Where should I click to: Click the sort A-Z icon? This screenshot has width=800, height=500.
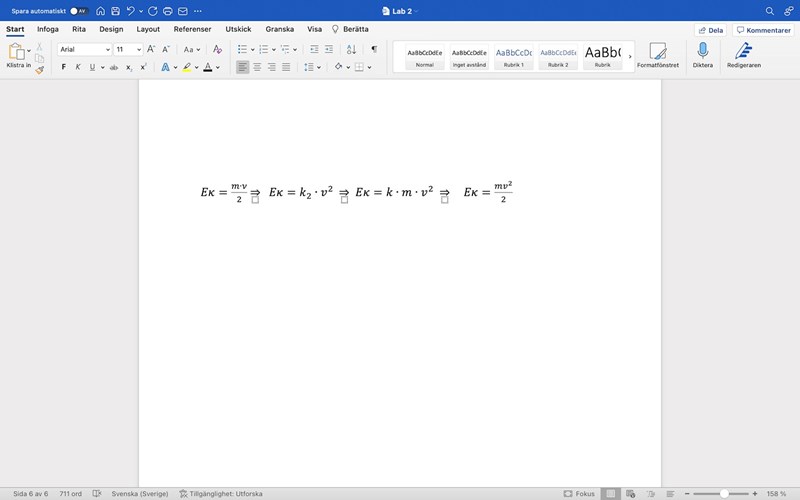coord(351,49)
